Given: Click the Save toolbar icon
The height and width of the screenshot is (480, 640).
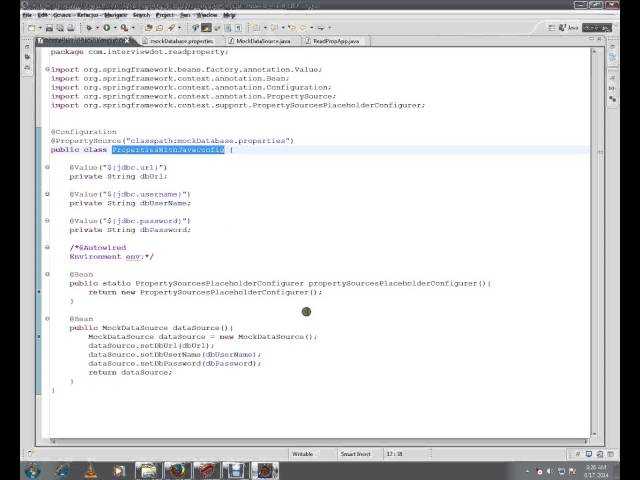Looking at the screenshot, I should pyautogui.click(x=49, y=28).
